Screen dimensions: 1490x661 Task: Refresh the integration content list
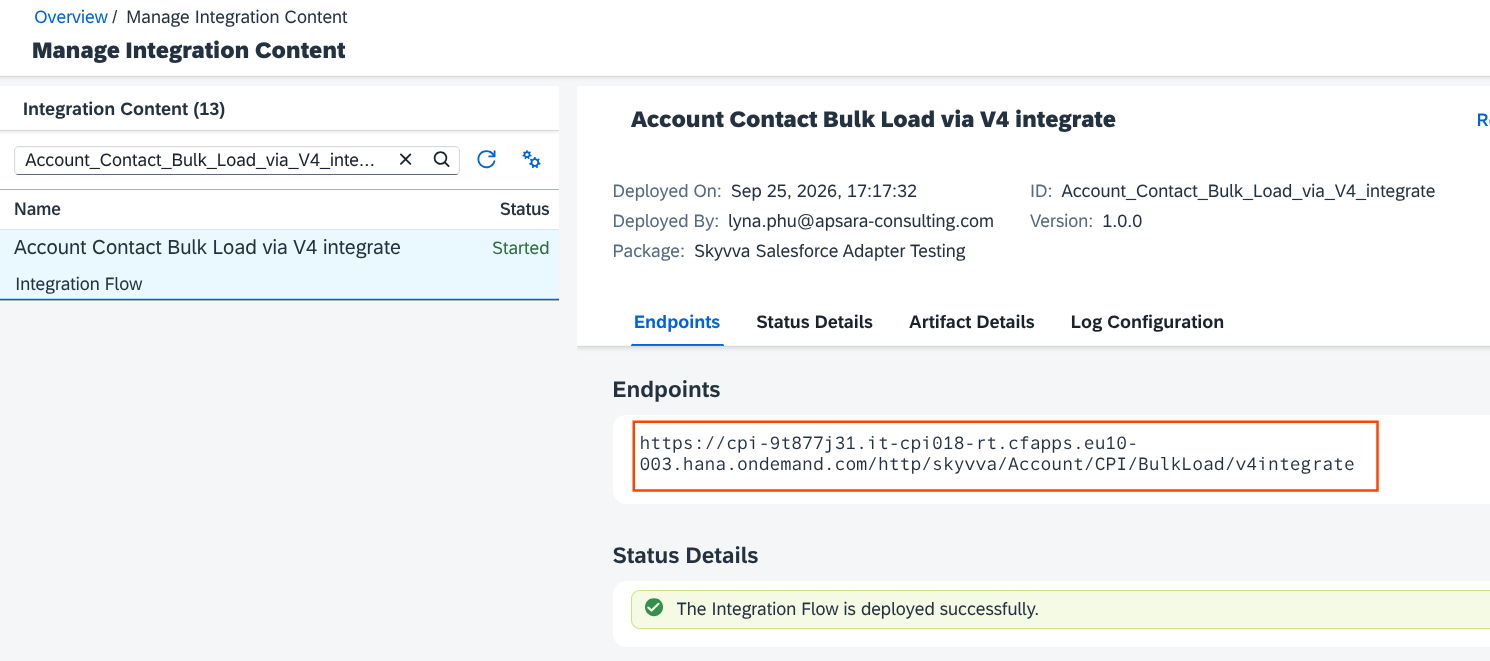click(487, 160)
